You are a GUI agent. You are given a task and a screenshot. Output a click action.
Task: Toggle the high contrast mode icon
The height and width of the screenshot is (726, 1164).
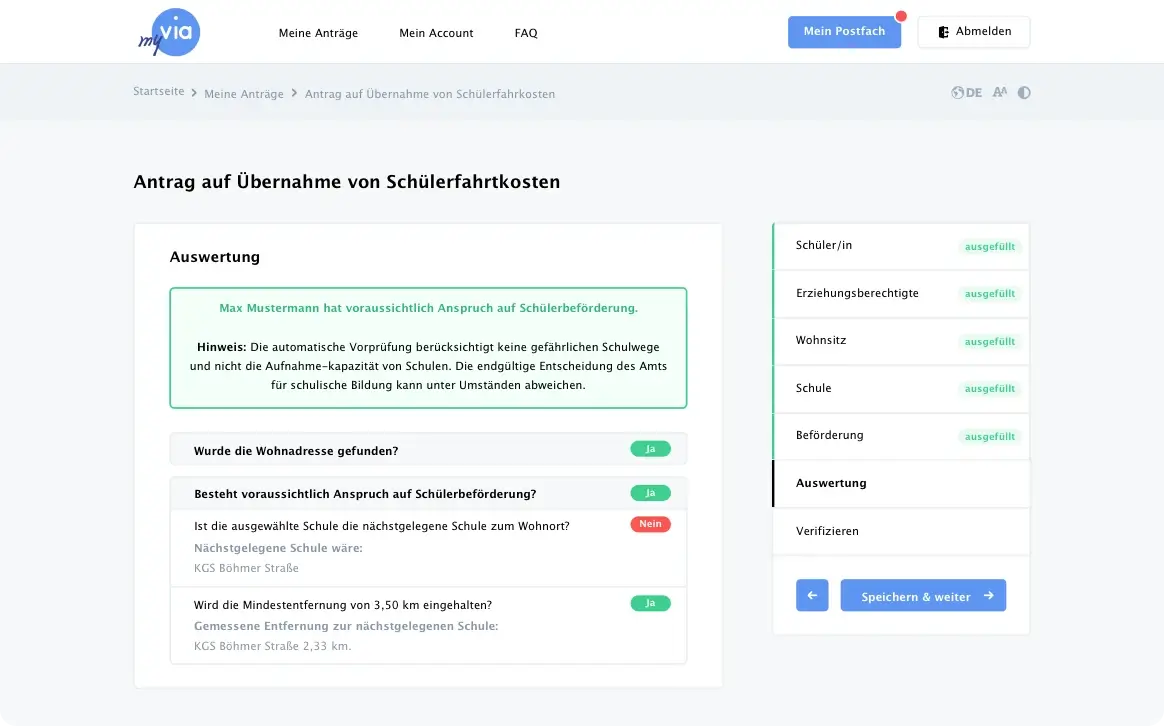[x=1024, y=93]
